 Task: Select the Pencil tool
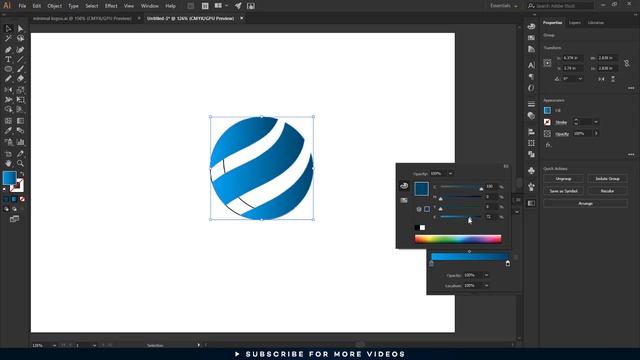click(8, 79)
